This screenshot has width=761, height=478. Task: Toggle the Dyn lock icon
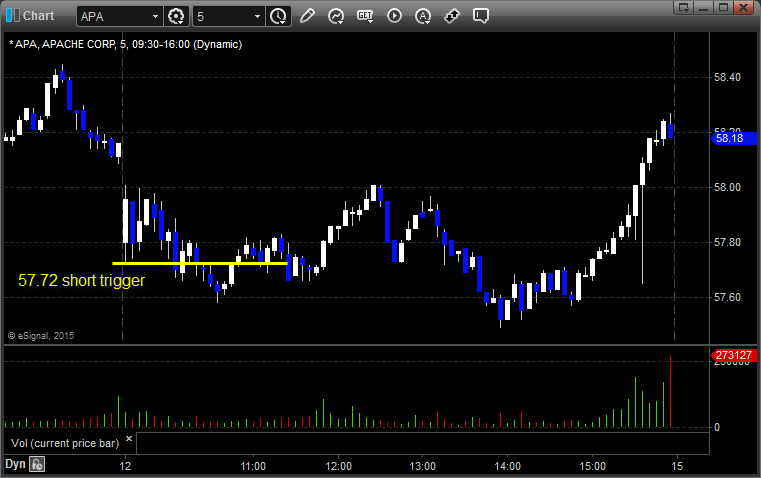[x=37, y=464]
